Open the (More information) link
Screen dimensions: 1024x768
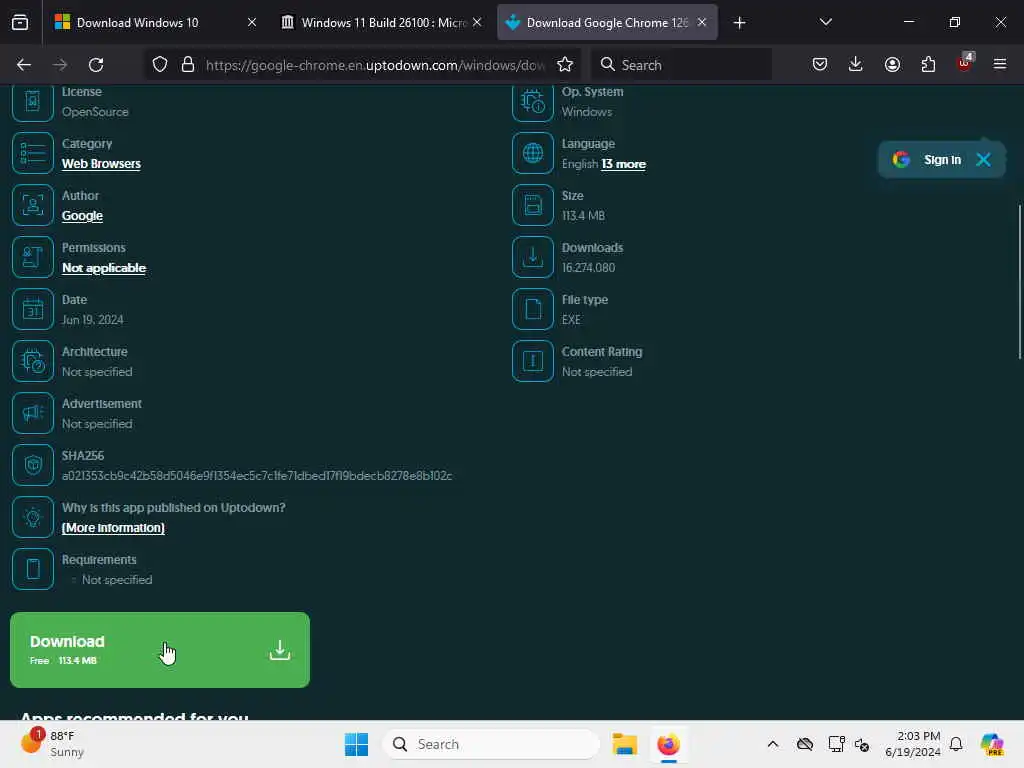[x=113, y=528]
